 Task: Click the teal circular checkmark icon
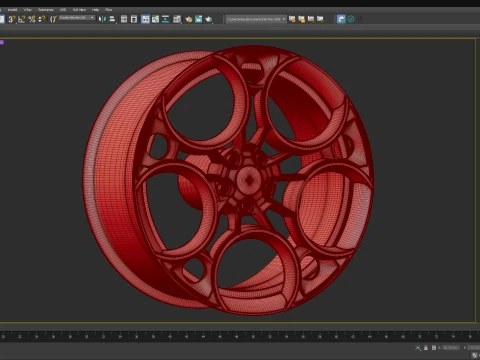(x=351, y=19)
